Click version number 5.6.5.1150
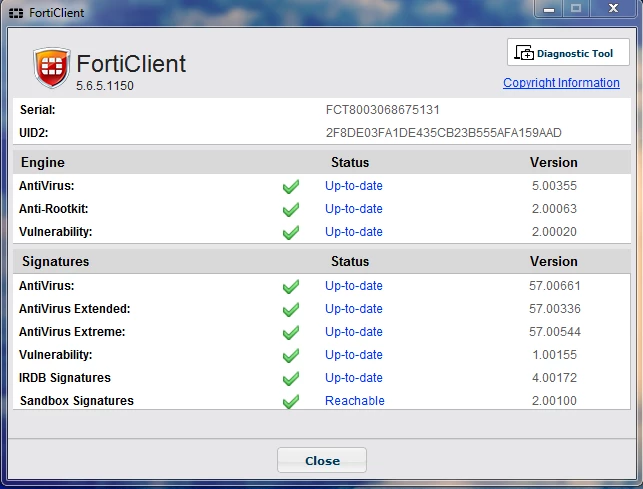The height and width of the screenshot is (489, 643). coord(105,86)
